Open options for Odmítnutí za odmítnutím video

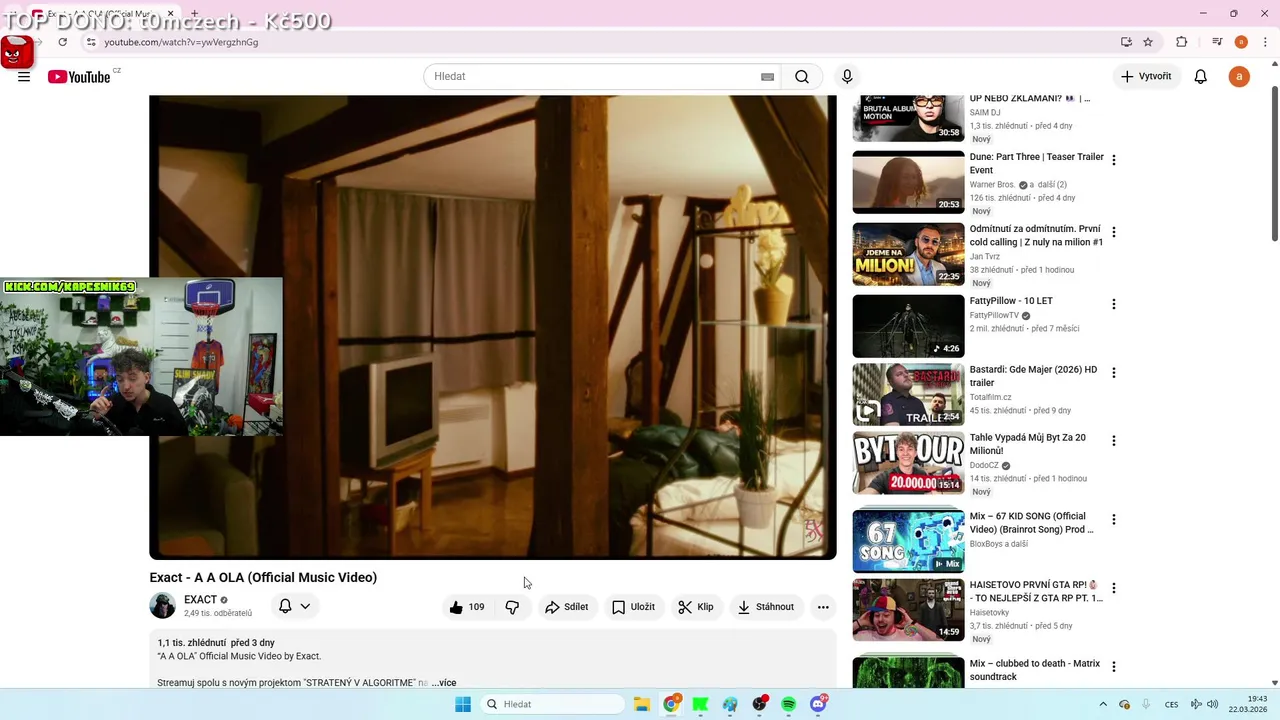(1113, 232)
